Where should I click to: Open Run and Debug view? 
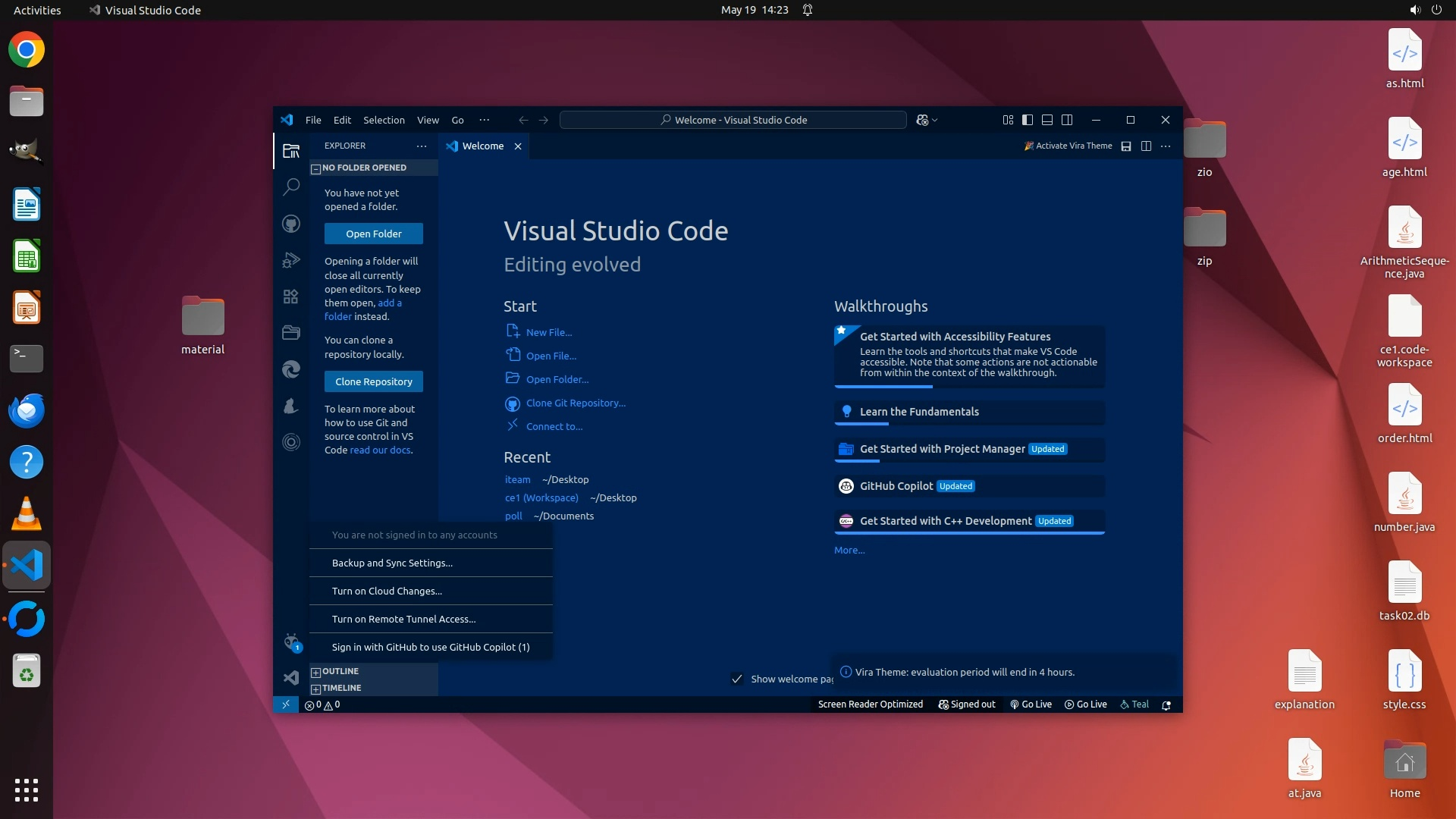pyautogui.click(x=291, y=260)
